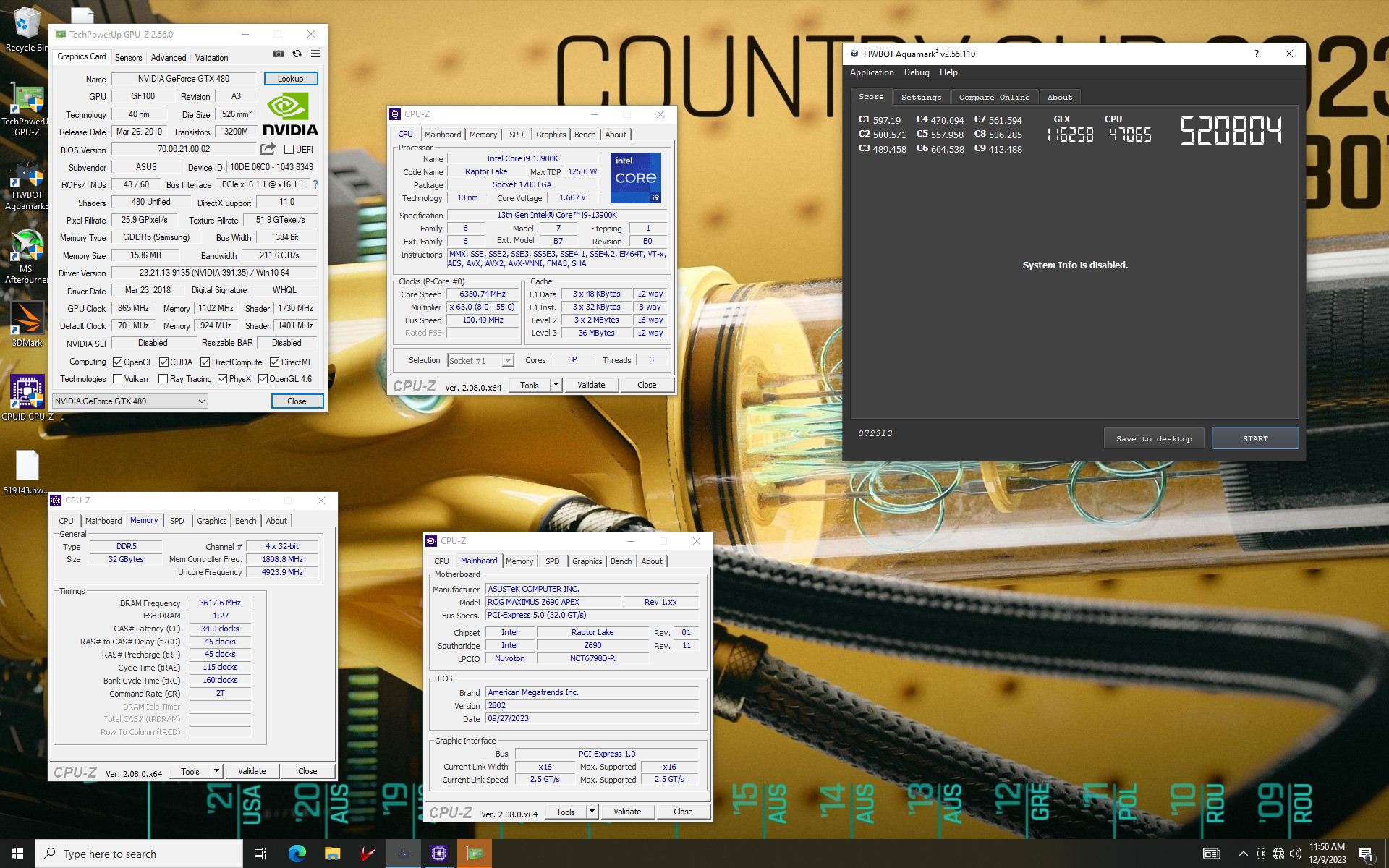
Task: Click BIOS export share icon in GPU-Z
Action: click(268, 149)
